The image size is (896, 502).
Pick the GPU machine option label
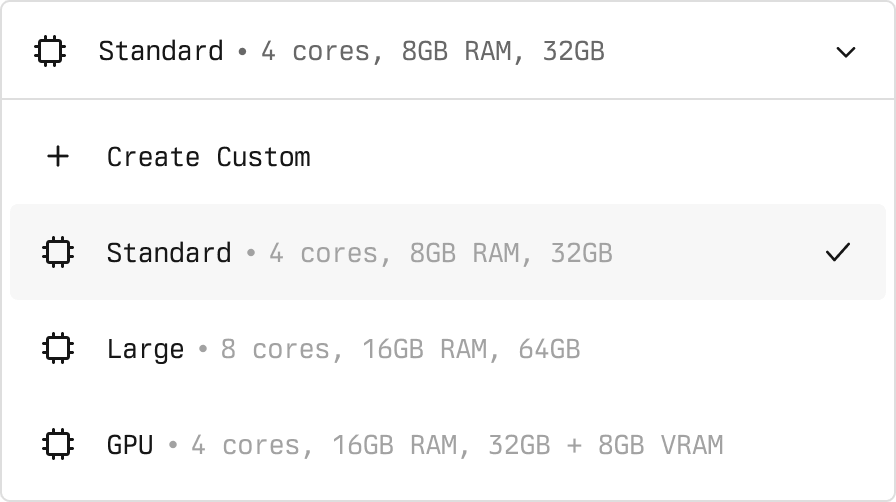point(130,444)
